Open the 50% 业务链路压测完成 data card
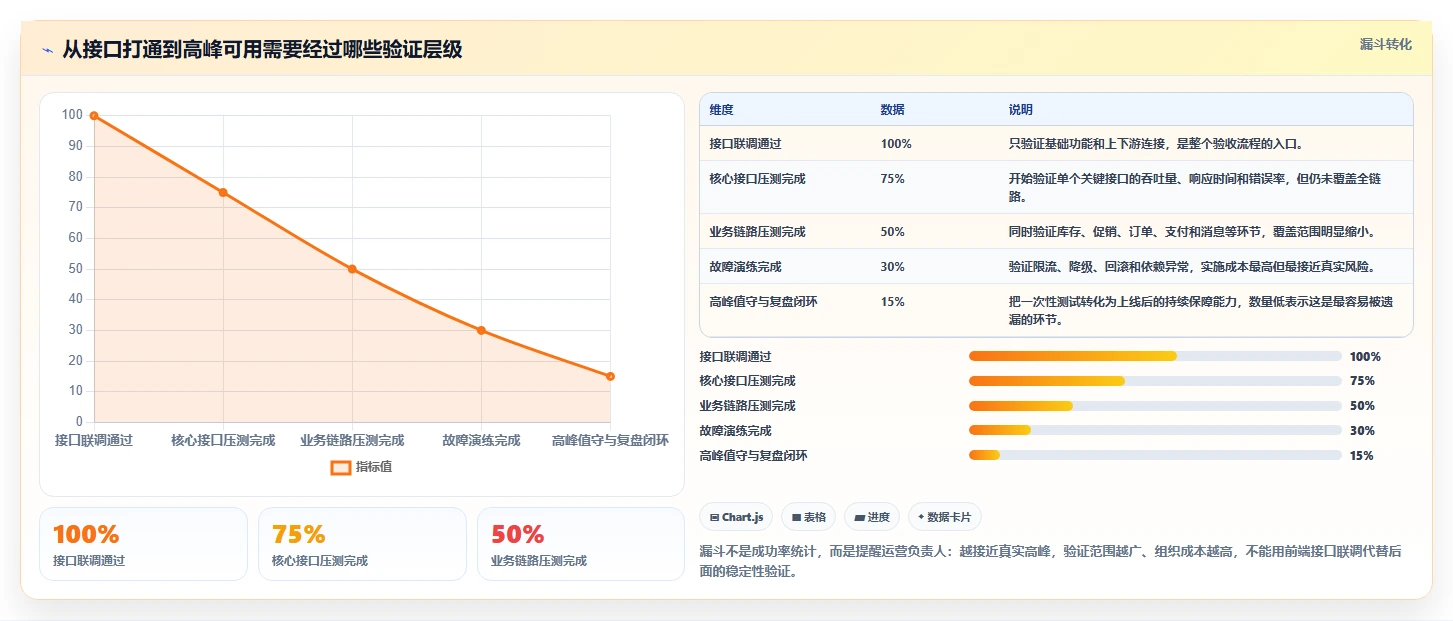 click(581, 544)
